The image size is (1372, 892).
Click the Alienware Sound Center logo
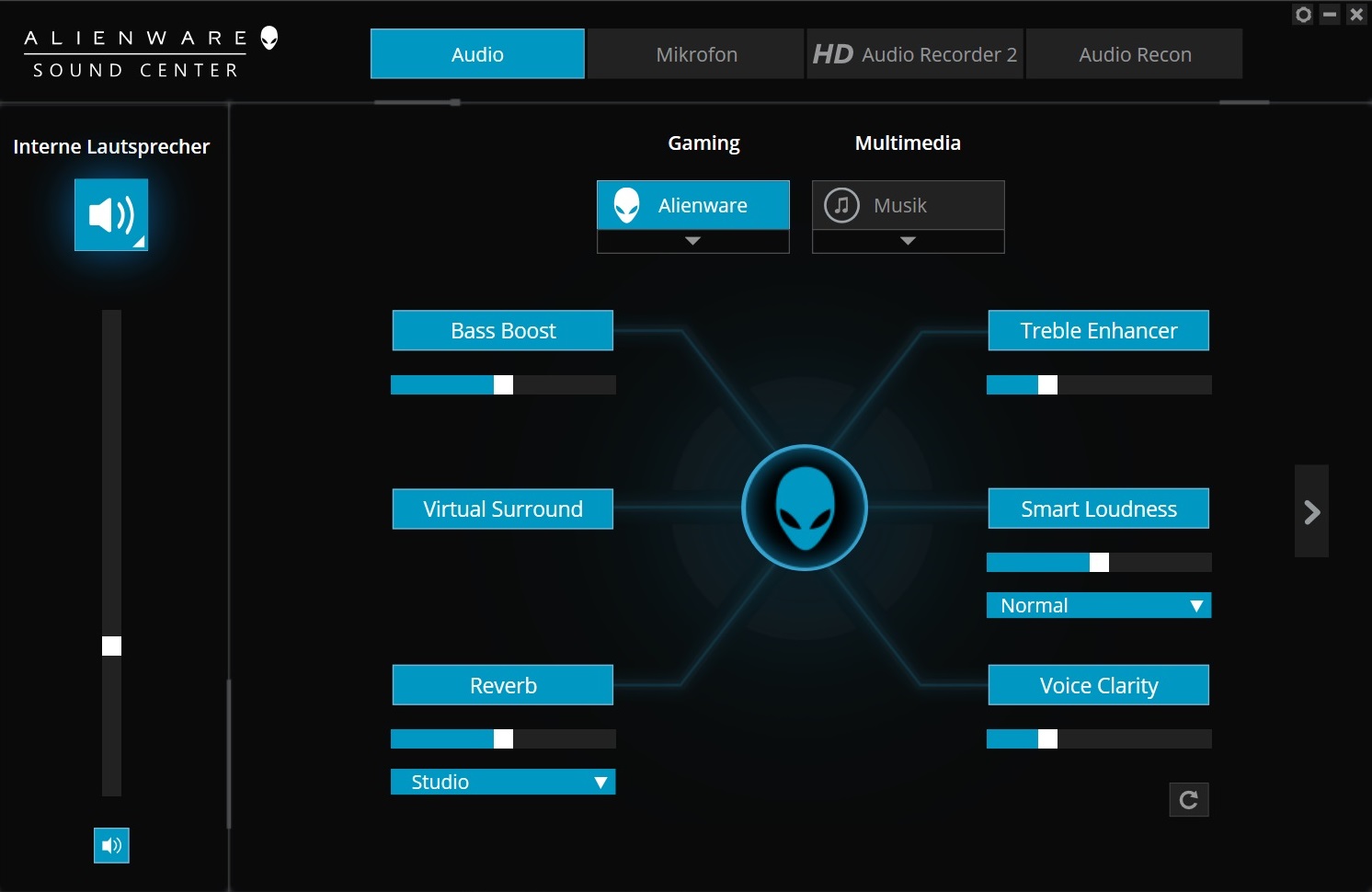[x=151, y=52]
